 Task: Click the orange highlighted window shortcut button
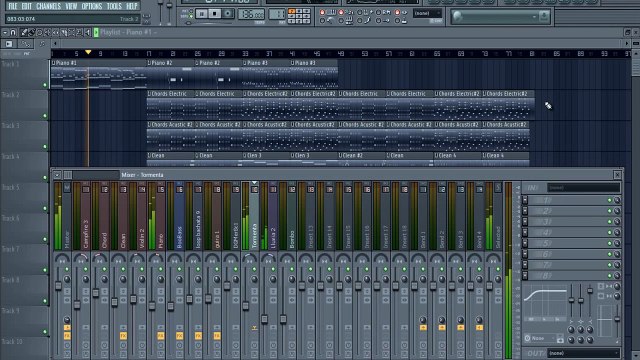tap(292, 11)
